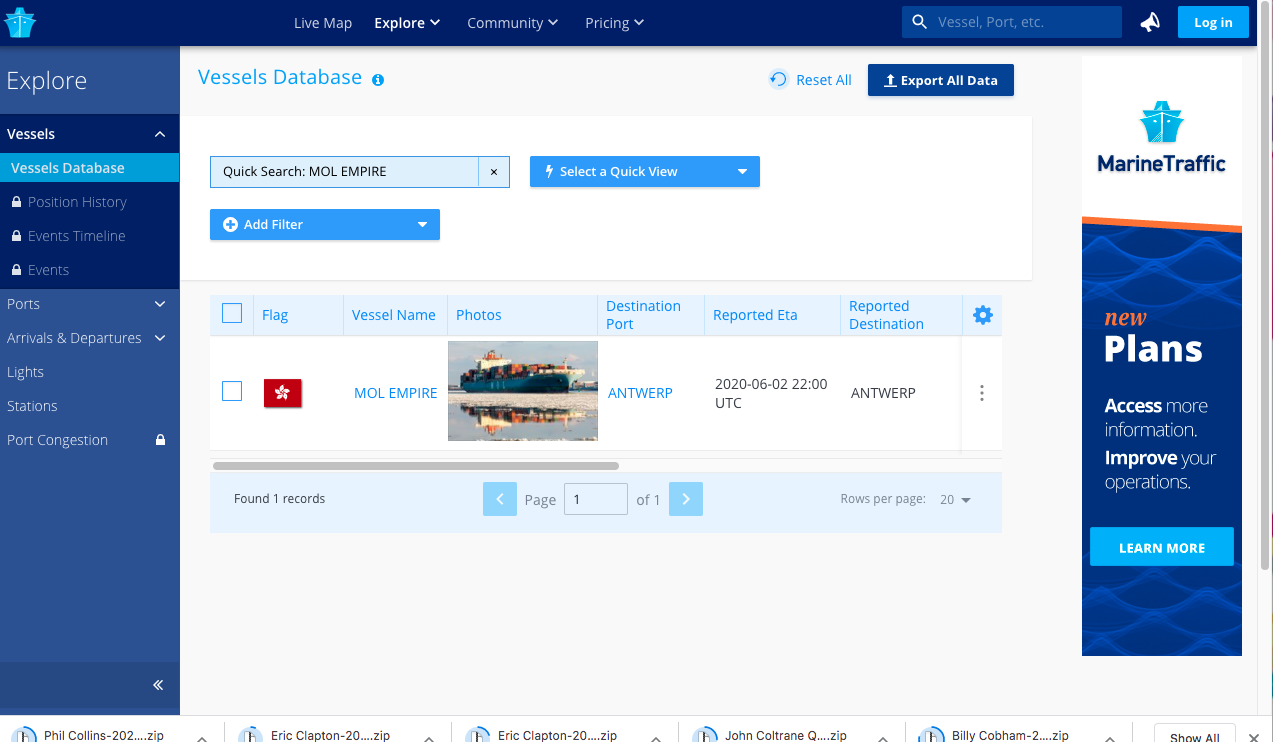Click the info icon beside Vessels Database
The width and height of the screenshot is (1273, 742).
[378, 80]
